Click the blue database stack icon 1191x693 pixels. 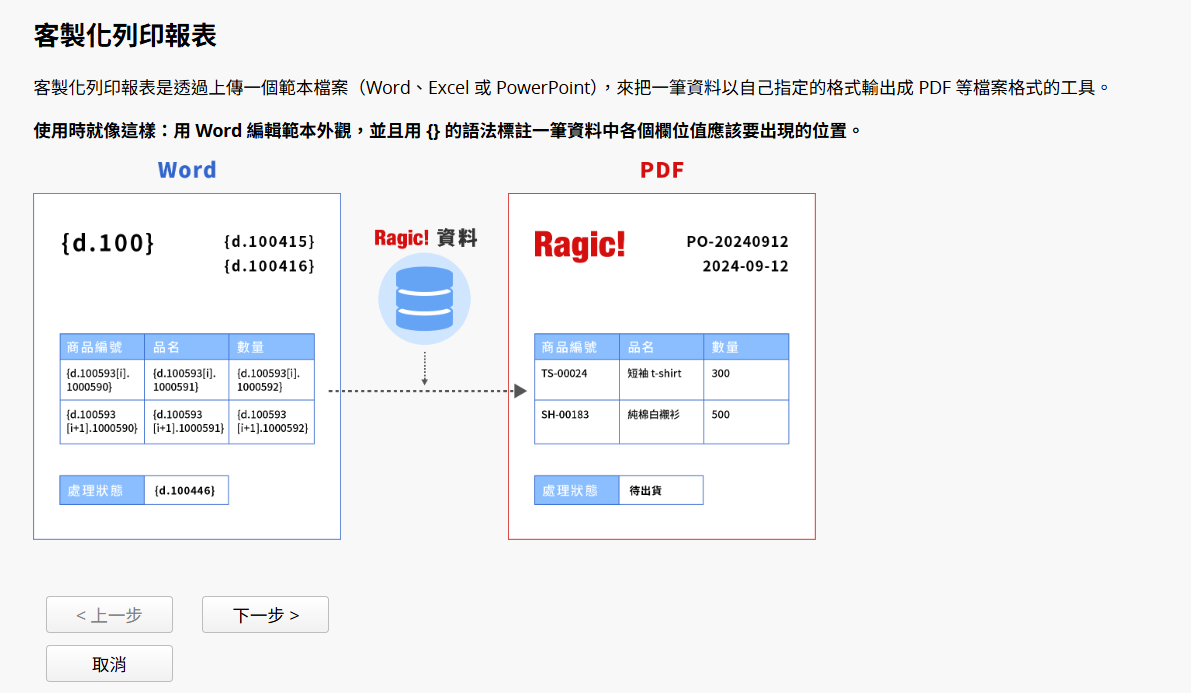(424, 298)
